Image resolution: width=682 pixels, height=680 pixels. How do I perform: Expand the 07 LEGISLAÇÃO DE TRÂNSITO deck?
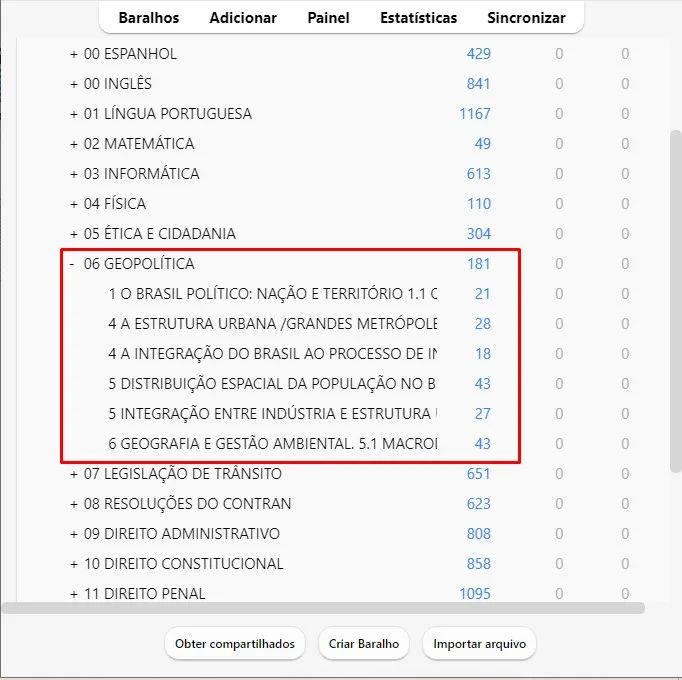(x=74, y=474)
